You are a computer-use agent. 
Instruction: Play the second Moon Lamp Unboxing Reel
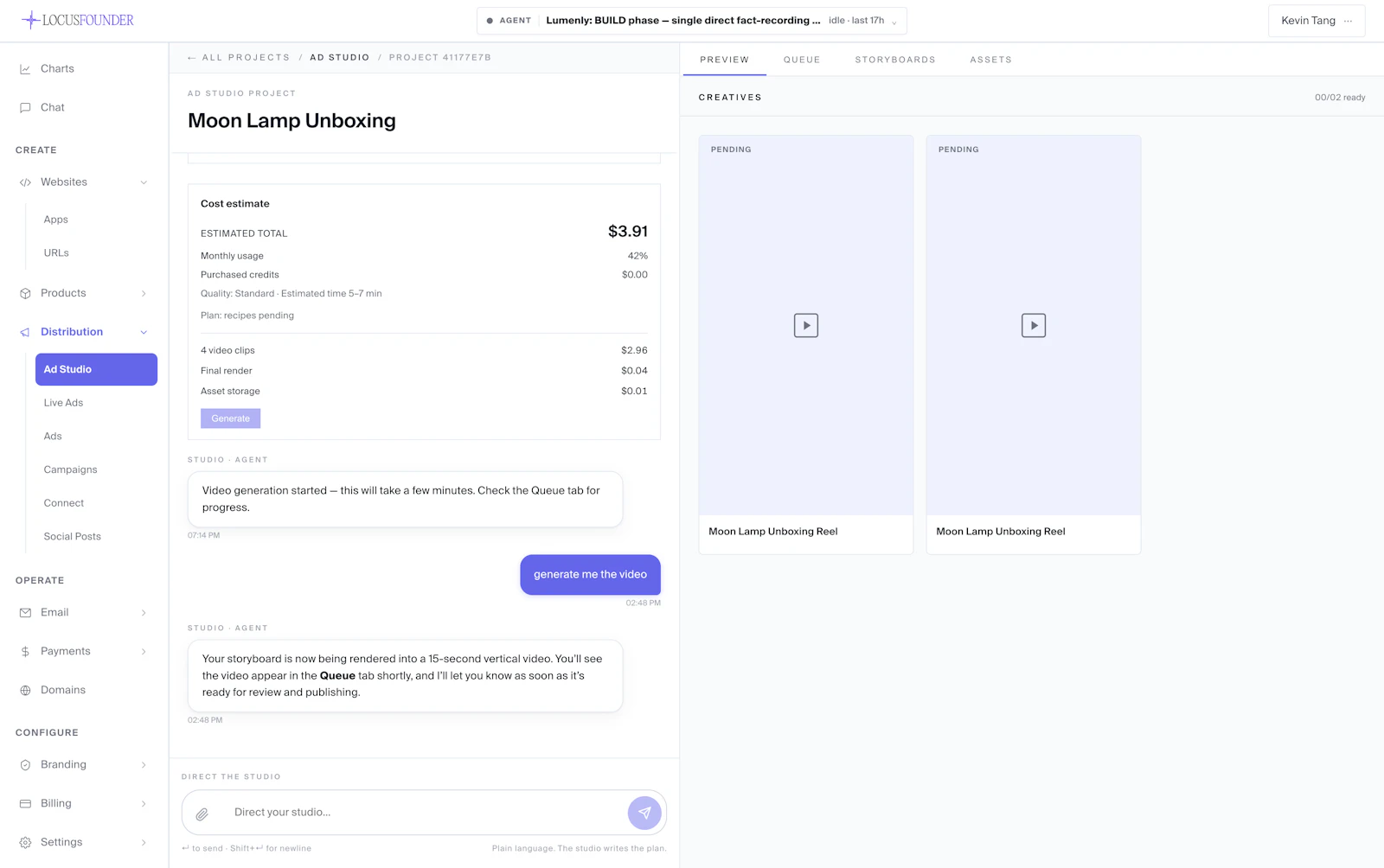(1034, 326)
